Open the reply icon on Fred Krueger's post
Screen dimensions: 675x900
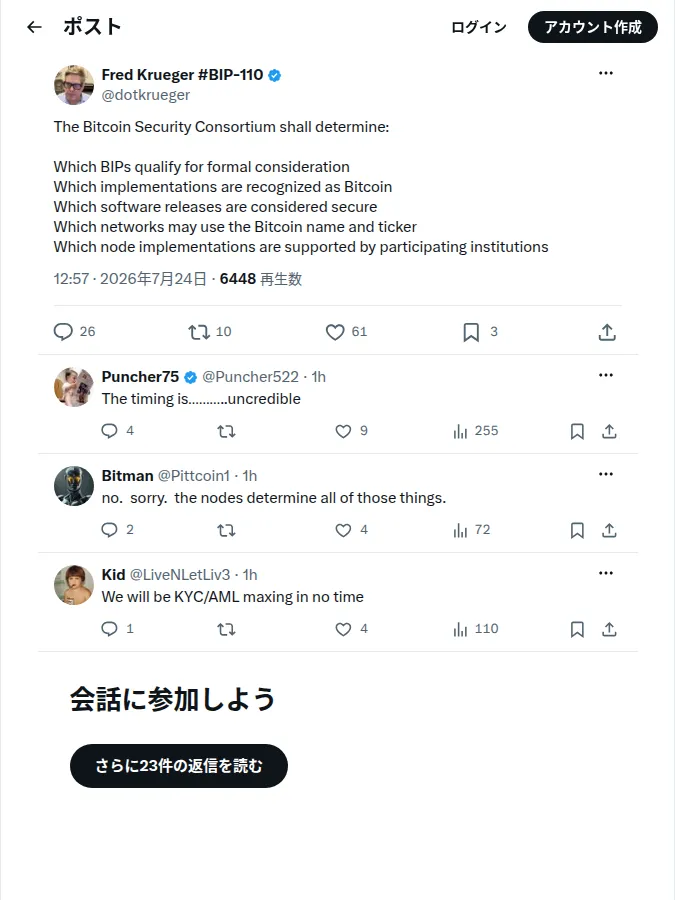click(63, 332)
